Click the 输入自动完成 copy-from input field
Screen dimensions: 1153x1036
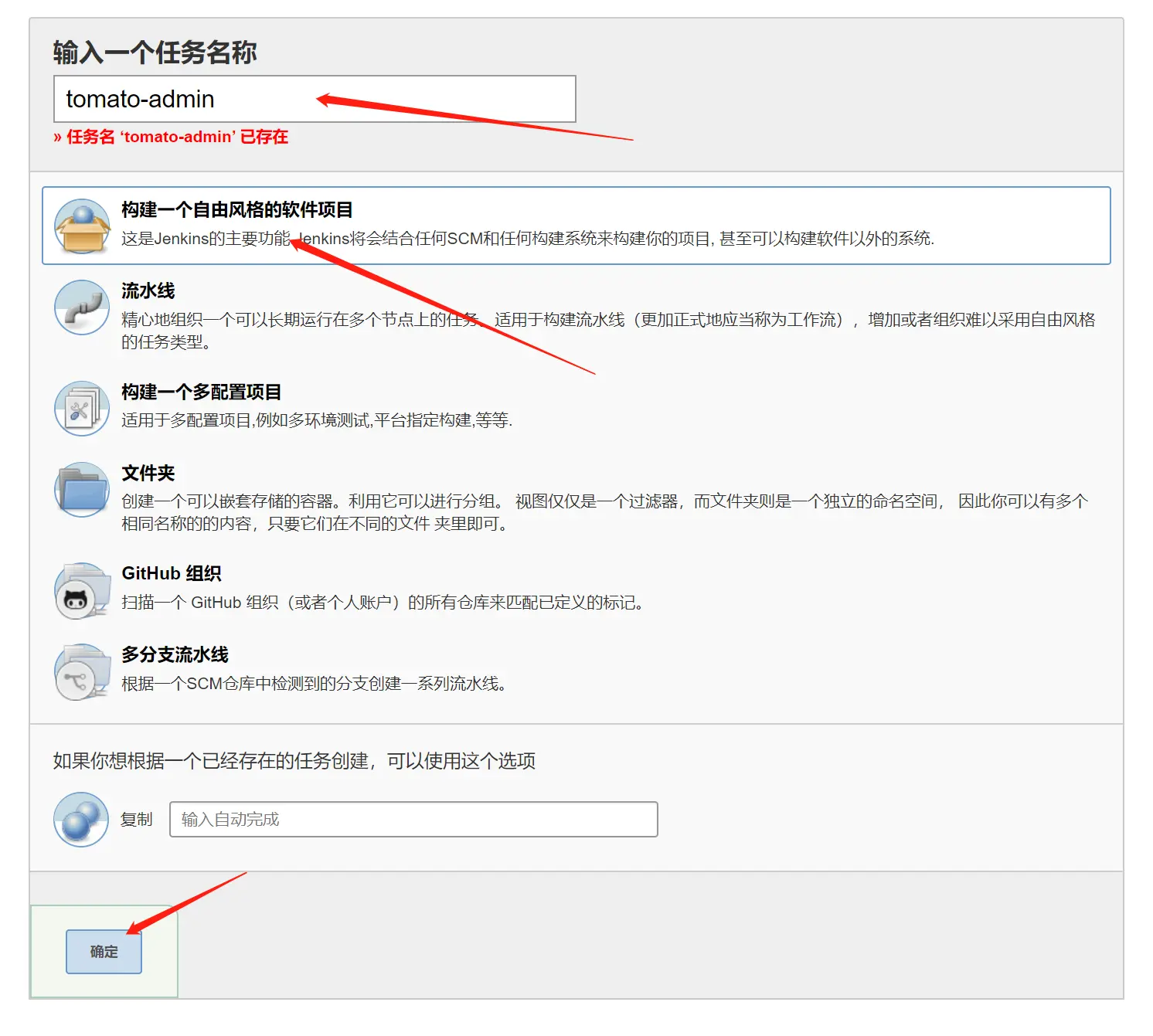point(413,820)
